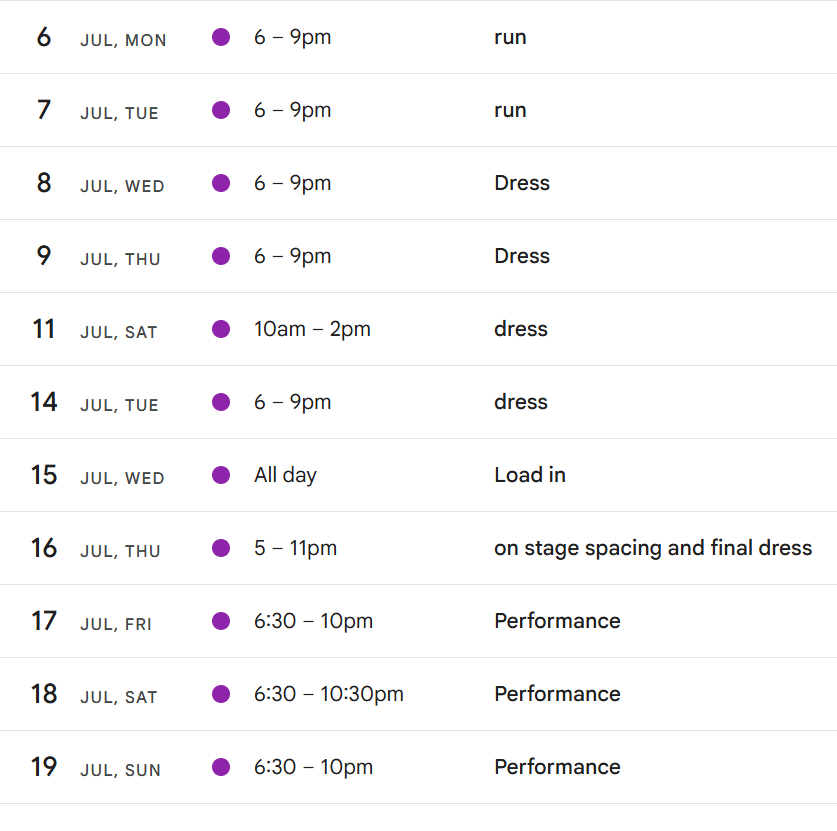Viewport: 837px width, 831px height.
Task: Click the 5 – 11pm time range
Action: coord(295,548)
